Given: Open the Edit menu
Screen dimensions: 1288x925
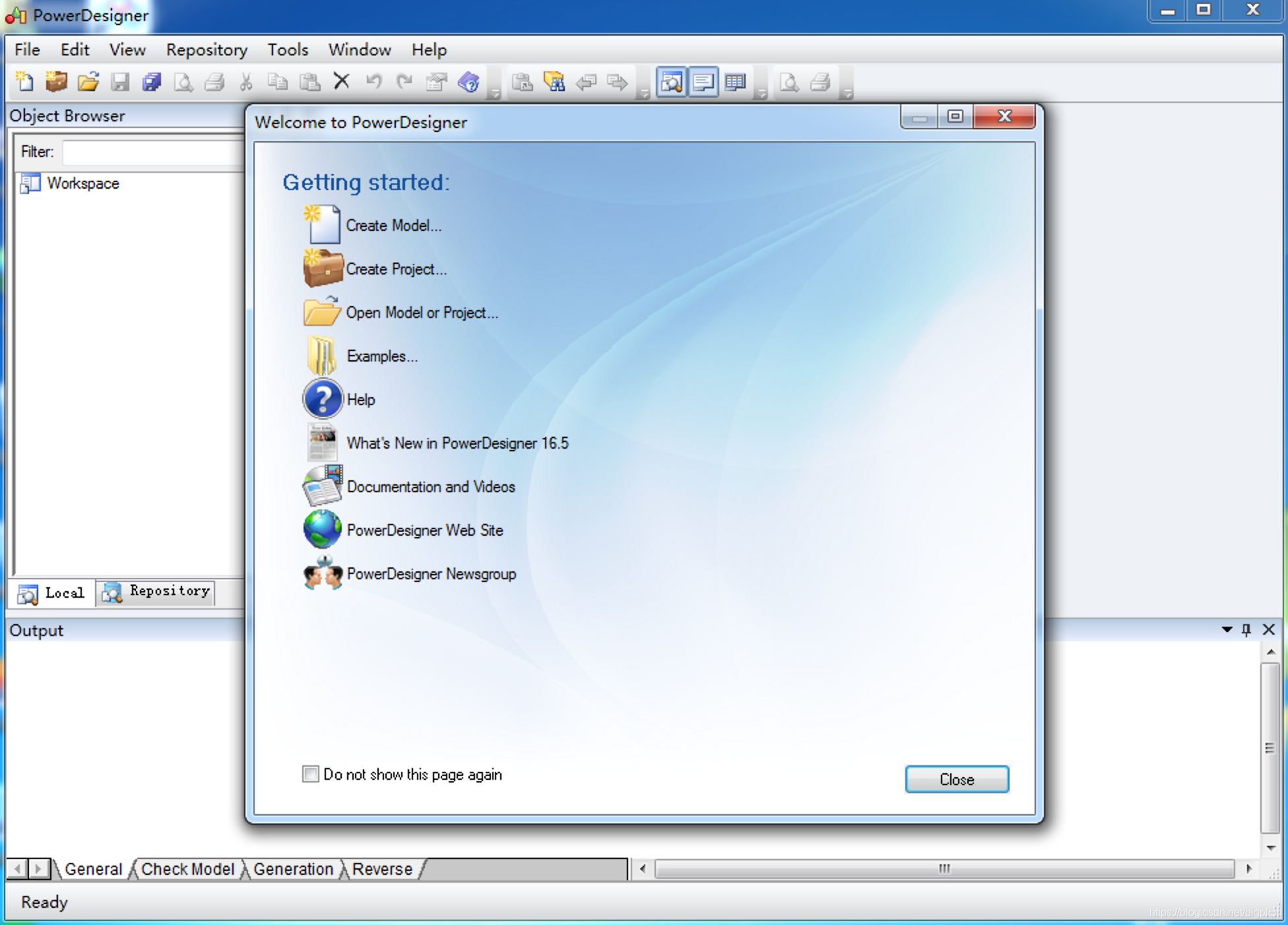Looking at the screenshot, I should pyautogui.click(x=75, y=49).
